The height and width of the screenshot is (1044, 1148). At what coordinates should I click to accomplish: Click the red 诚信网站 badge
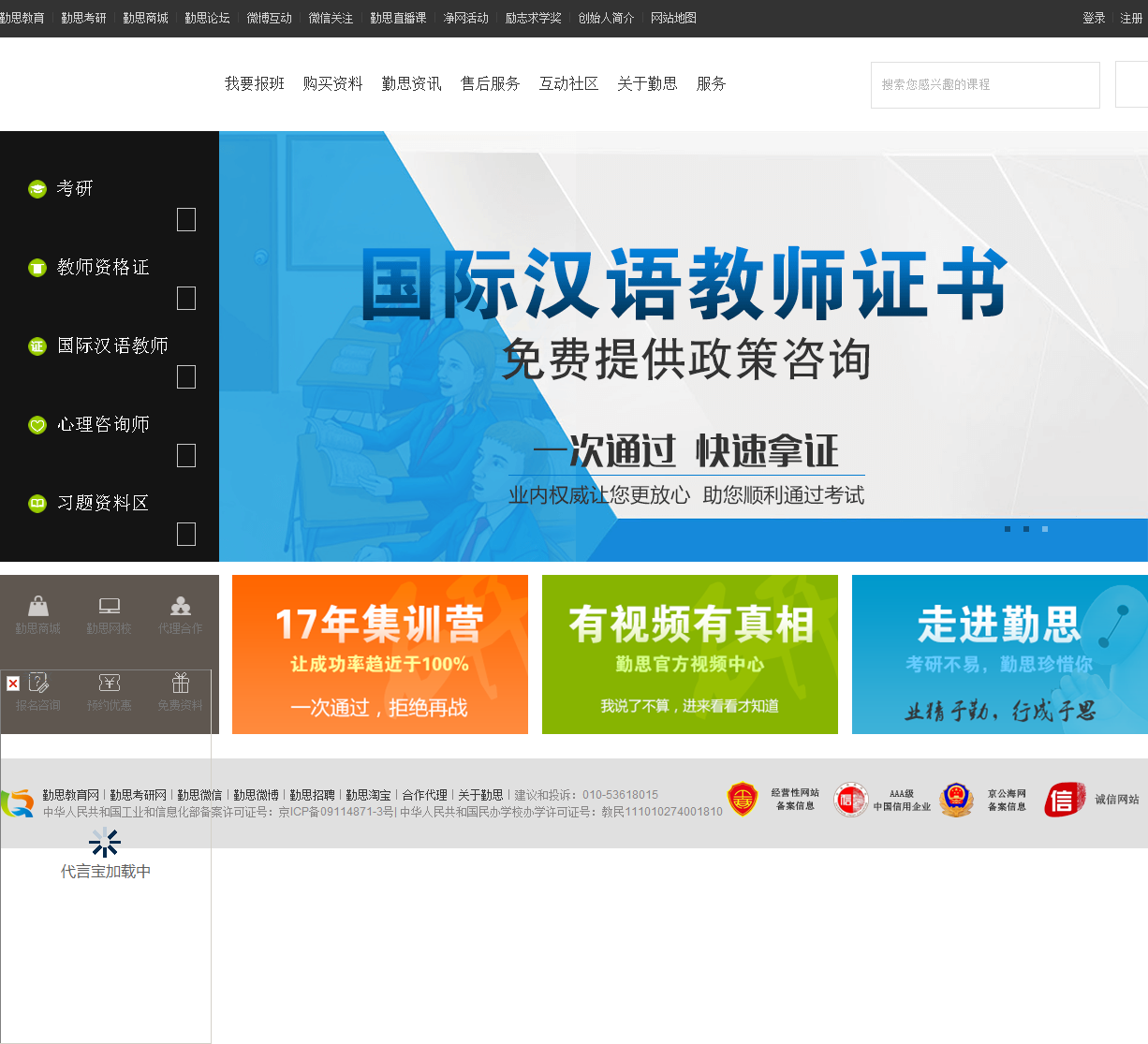(x=1065, y=800)
